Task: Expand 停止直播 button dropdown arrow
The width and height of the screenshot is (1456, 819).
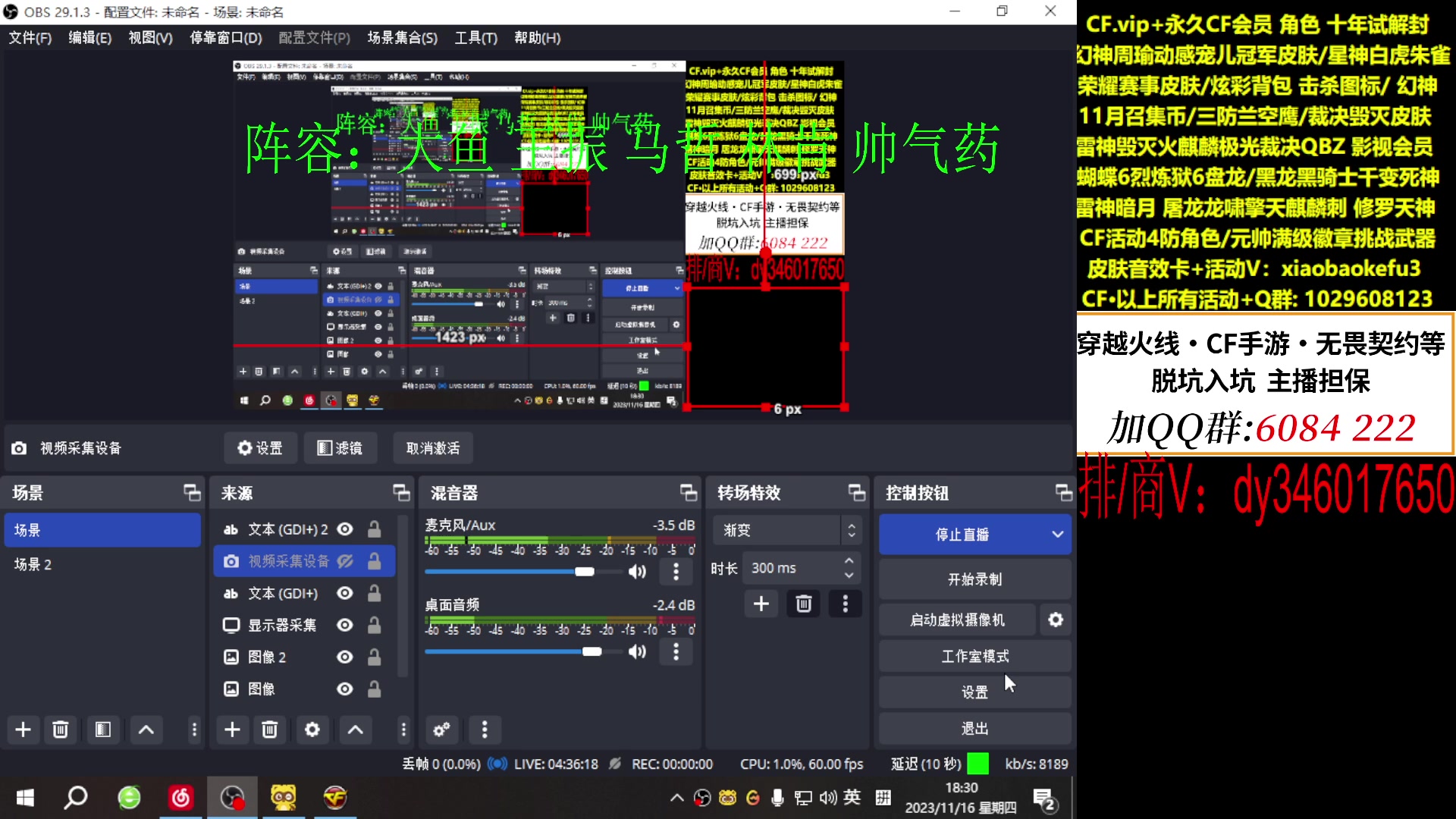Action: [1057, 535]
